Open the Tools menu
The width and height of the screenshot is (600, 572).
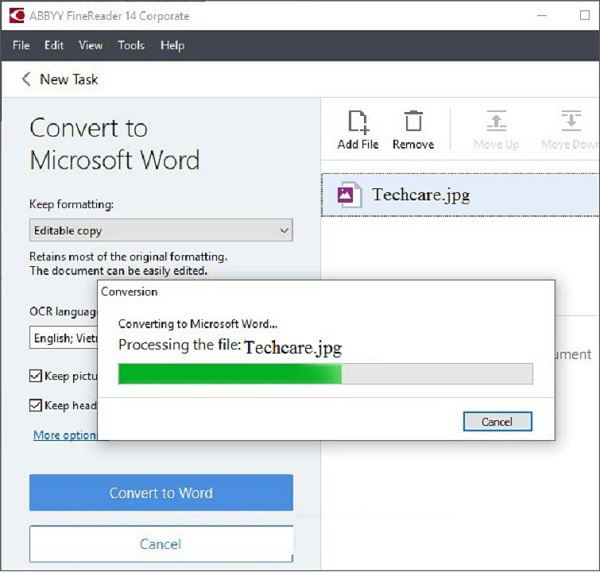click(131, 45)
